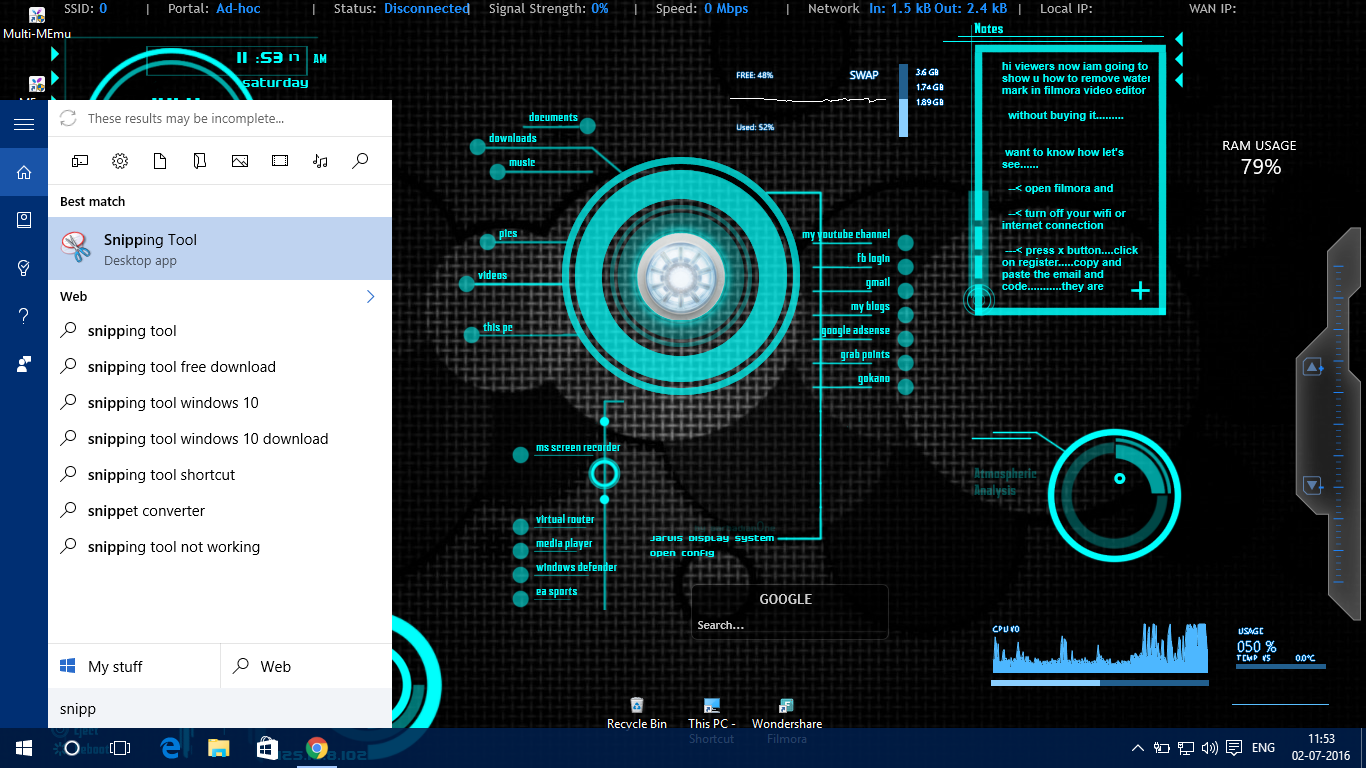Choose the bare 'snipping tool windows 10' suggestion

tap(220, 403)
